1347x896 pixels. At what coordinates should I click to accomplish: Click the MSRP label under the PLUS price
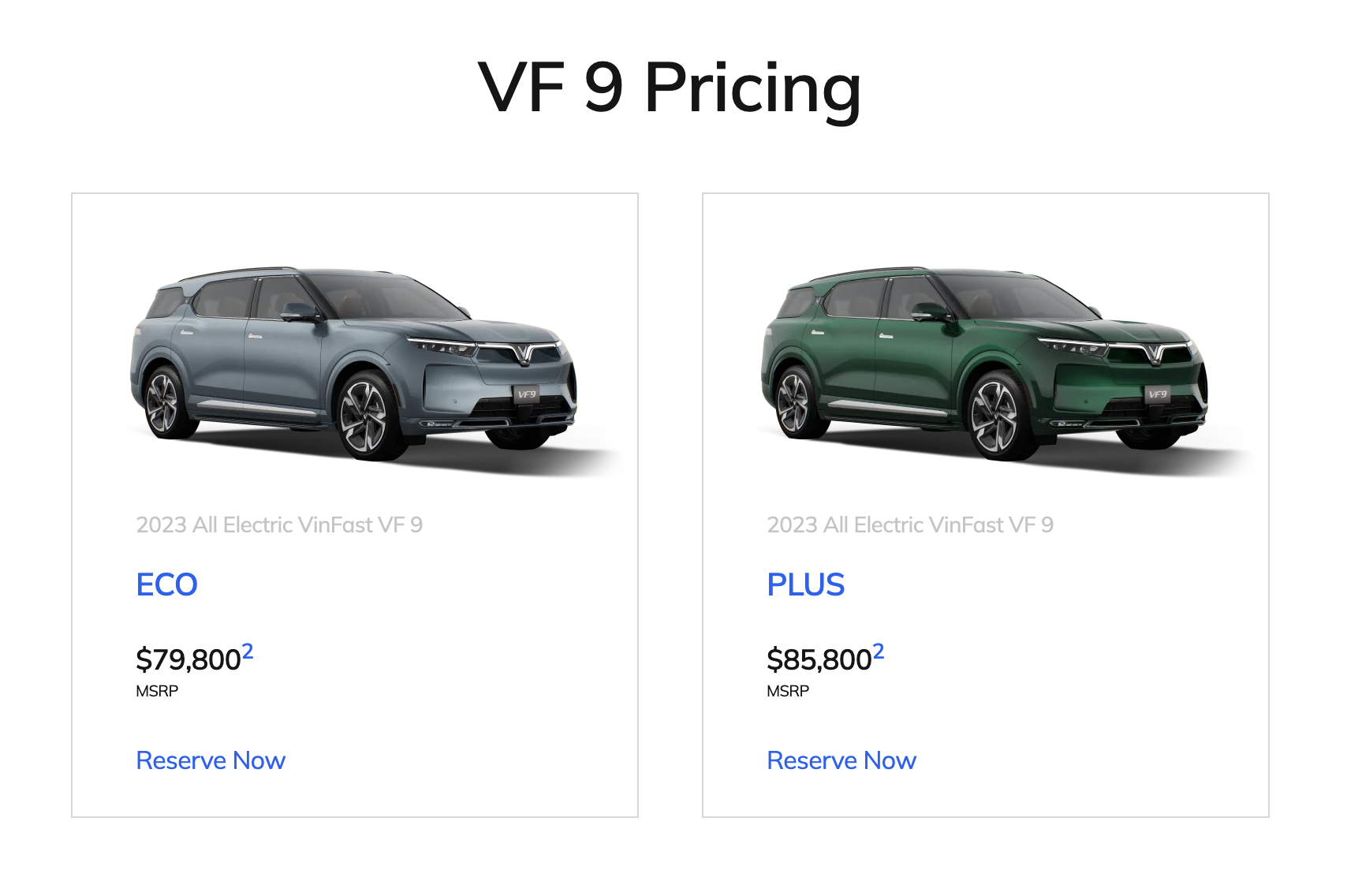(x=788, y=691)
